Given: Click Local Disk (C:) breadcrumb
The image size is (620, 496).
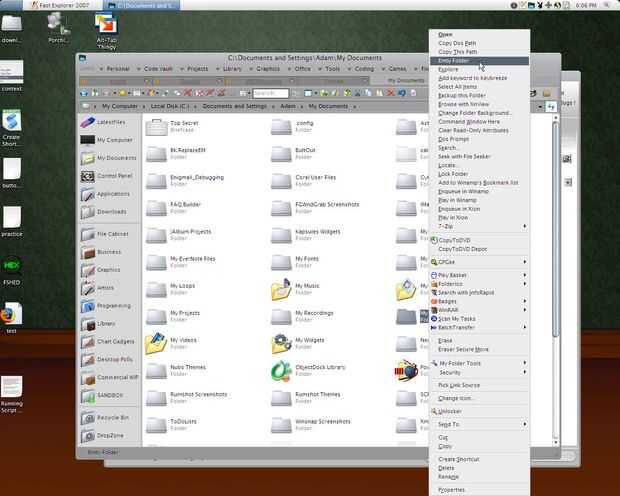Looking at the screenshot, I should click(170, 106).
